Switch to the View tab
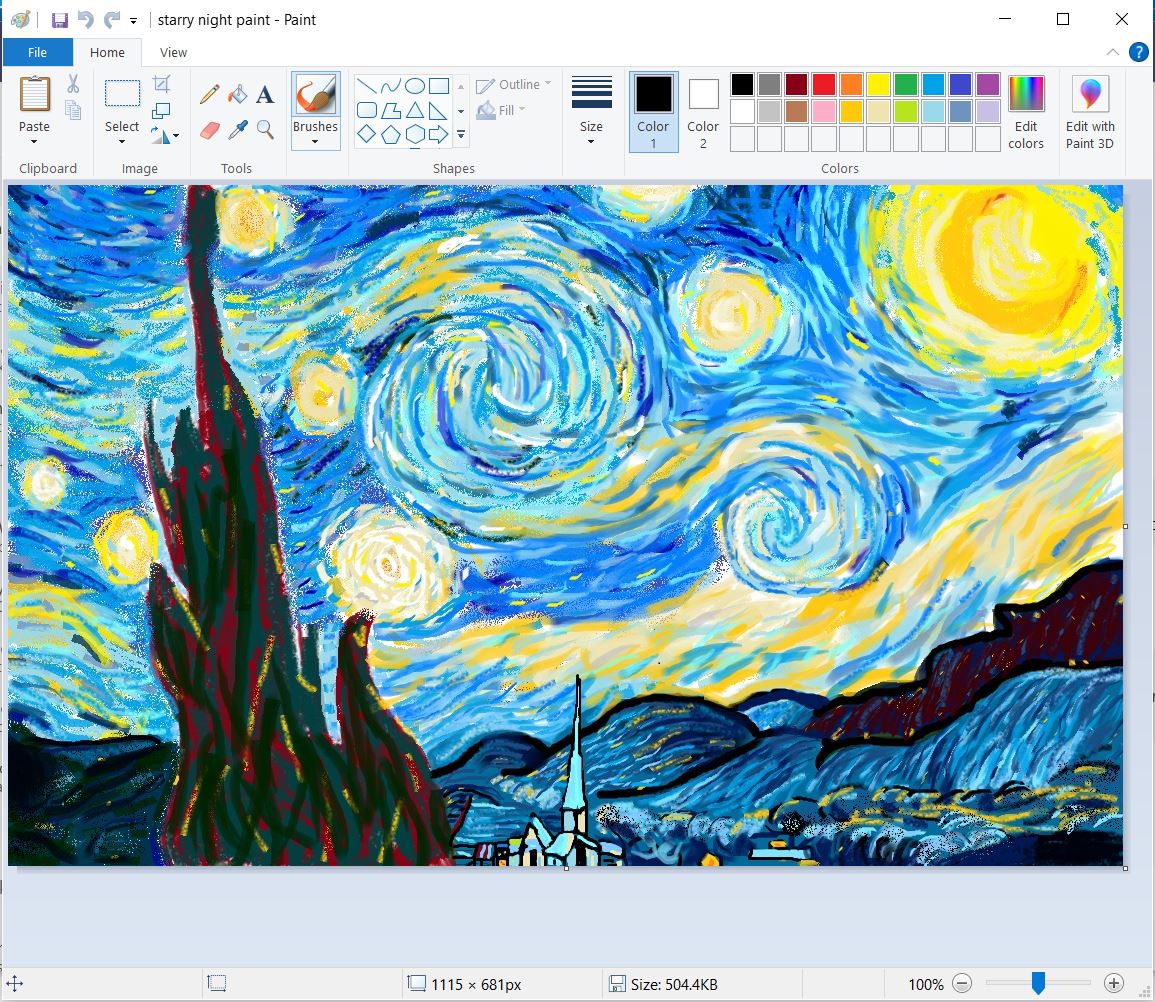 pos(173,52)
